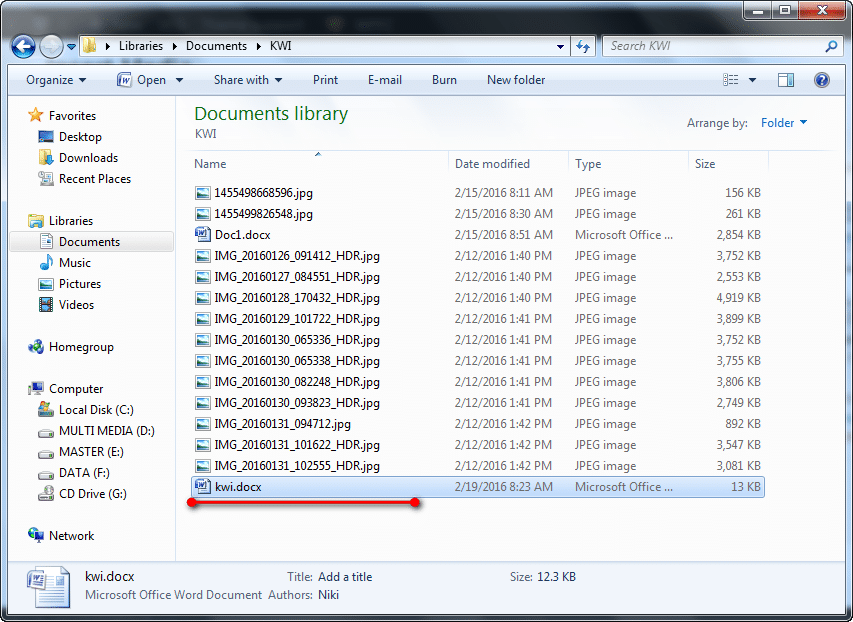Click the Open button with Word icon

tap(141, 80)
